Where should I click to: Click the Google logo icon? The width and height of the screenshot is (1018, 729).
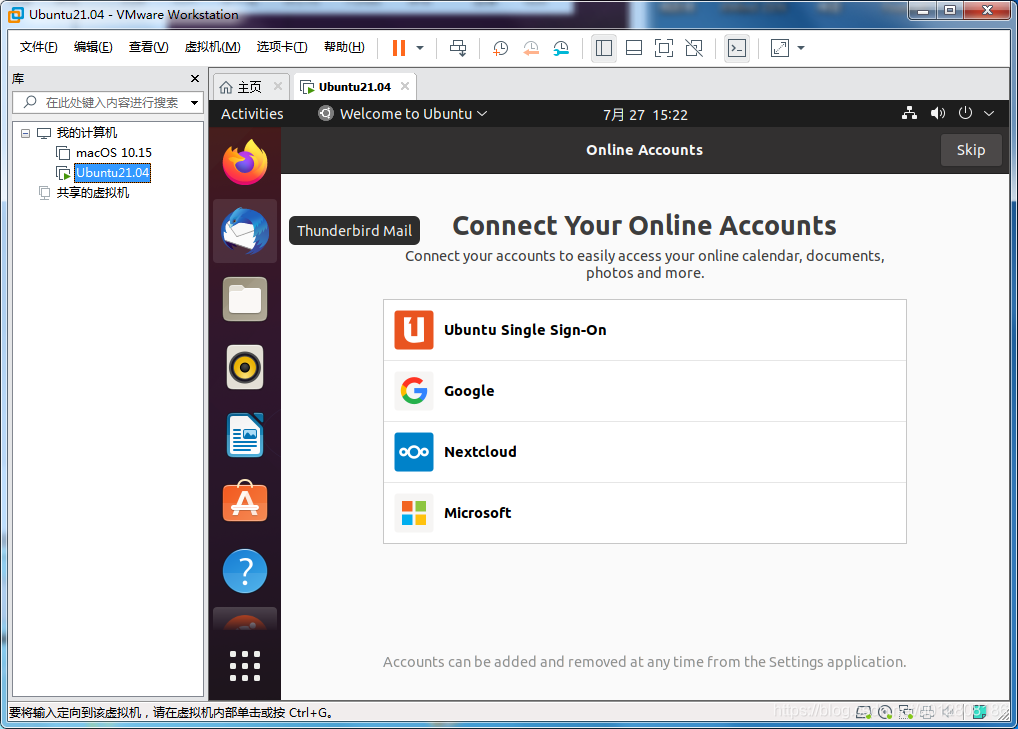(414, 391)
